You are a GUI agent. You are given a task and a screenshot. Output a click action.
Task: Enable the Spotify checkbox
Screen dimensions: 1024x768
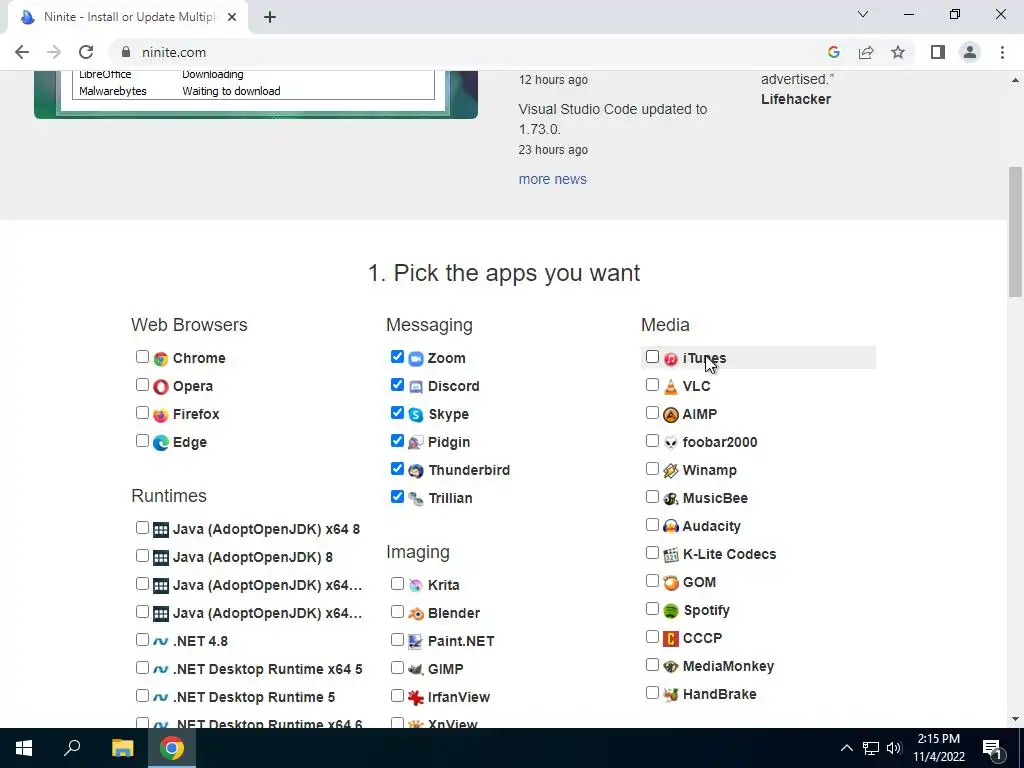tap(652, 609)
